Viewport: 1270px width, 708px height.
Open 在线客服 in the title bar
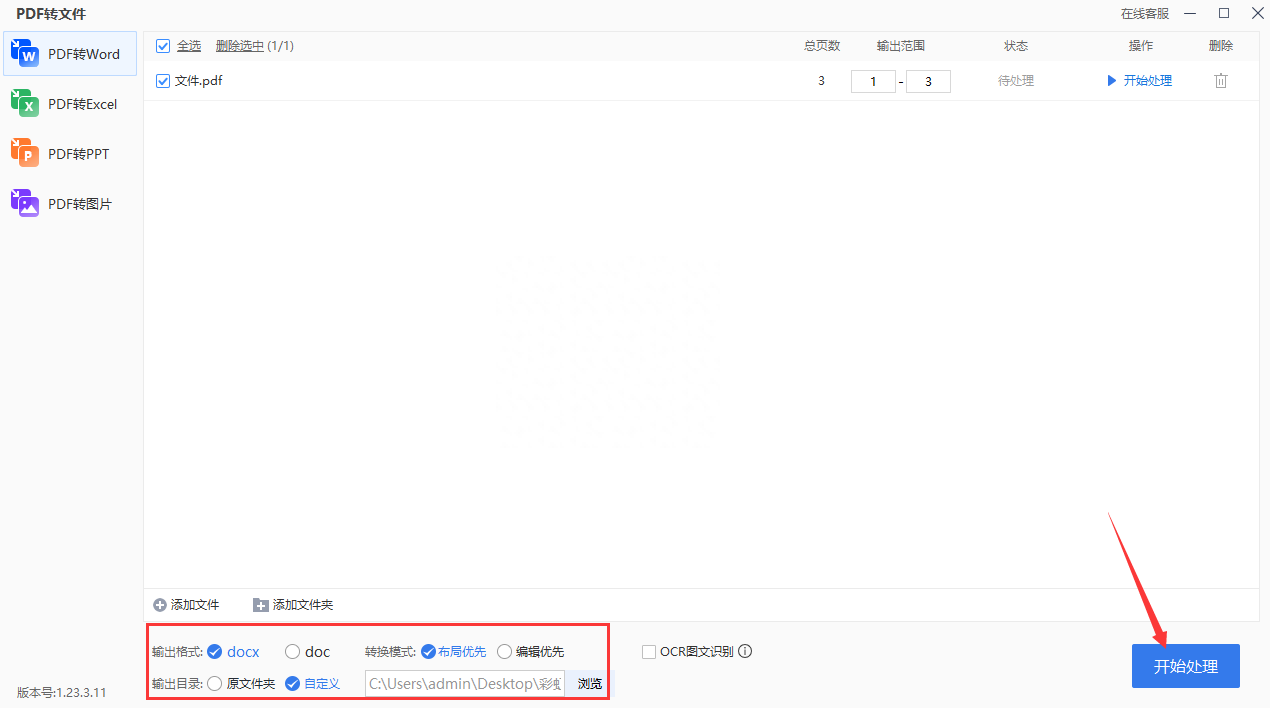pos(1144,14)
